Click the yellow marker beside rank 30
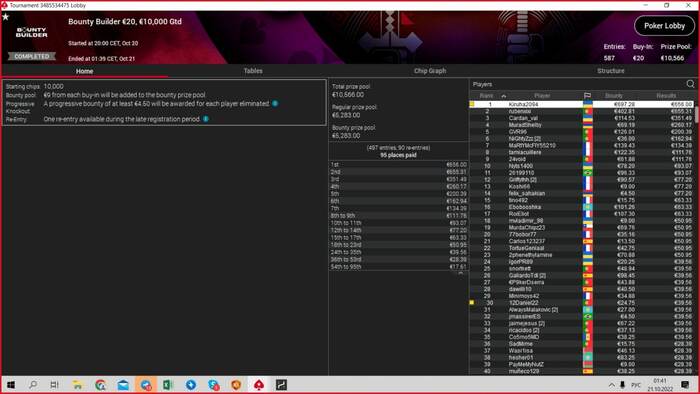The width and height of the screenshot is (700, 394). tap(472, 303)
